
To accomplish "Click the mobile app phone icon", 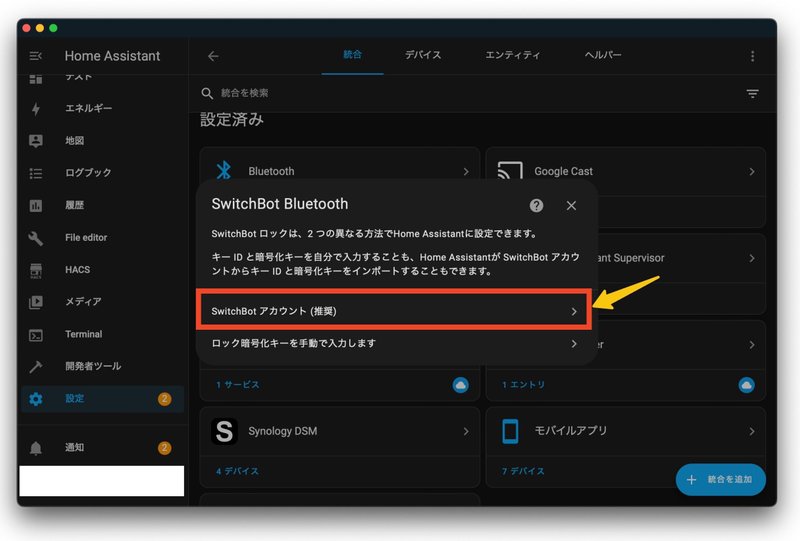I will tap(510, 431).
